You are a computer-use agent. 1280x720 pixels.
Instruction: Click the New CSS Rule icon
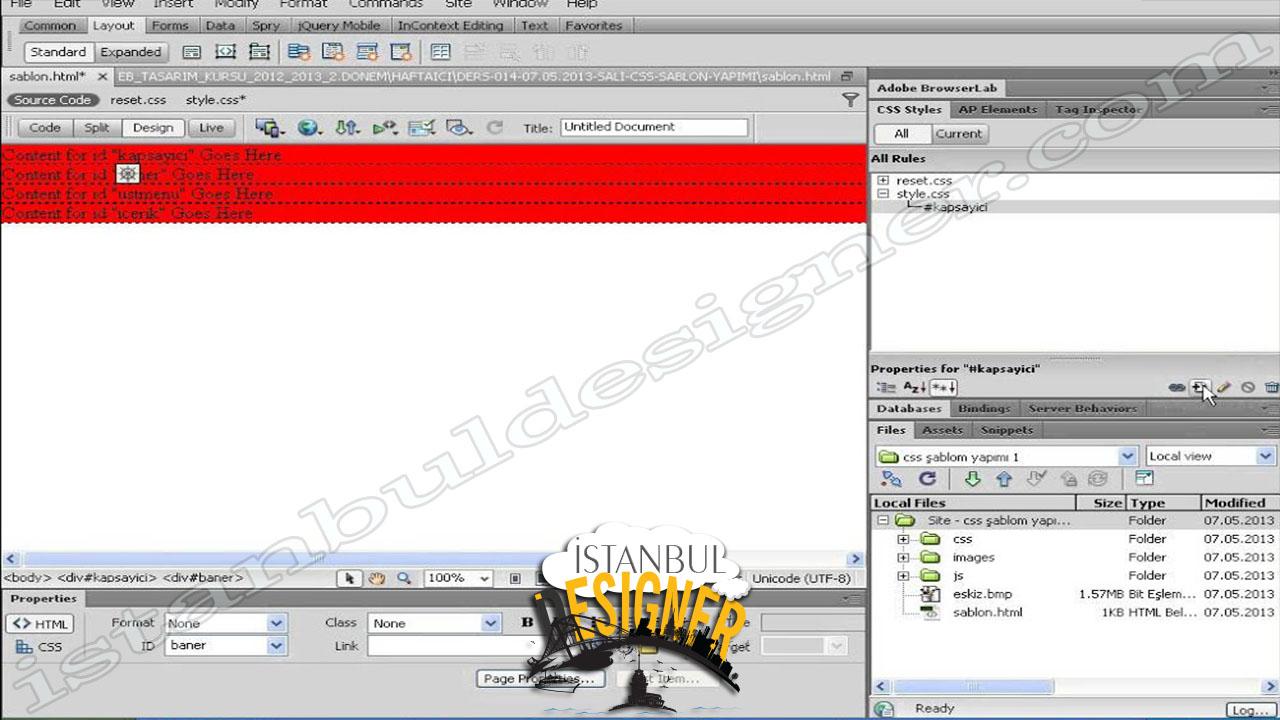pyautogui.click(x=1200, y=387)
